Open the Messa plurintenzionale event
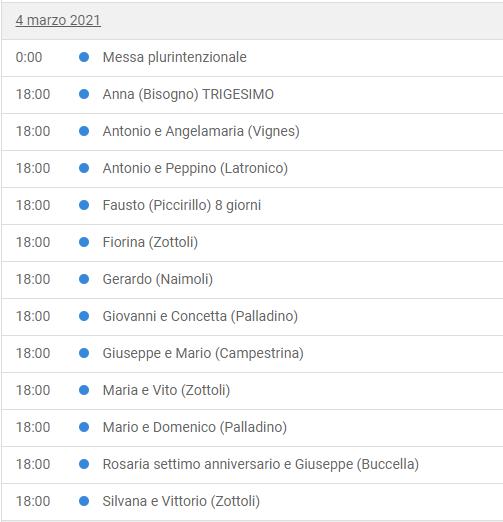The width and height of the screenshot is (503, 522). click(x=175, y=57)
